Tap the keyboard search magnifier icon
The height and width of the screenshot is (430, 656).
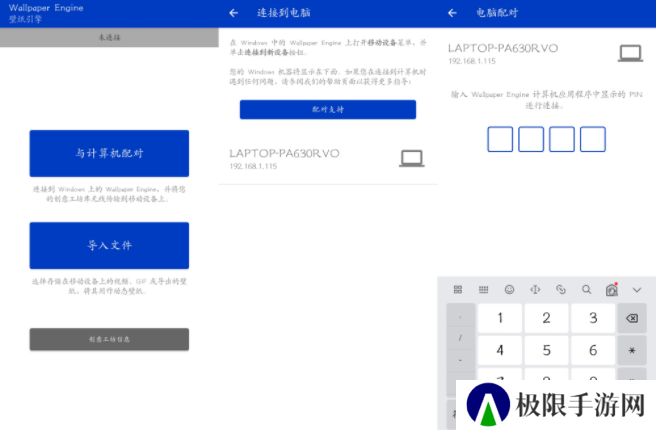[587, 289]
